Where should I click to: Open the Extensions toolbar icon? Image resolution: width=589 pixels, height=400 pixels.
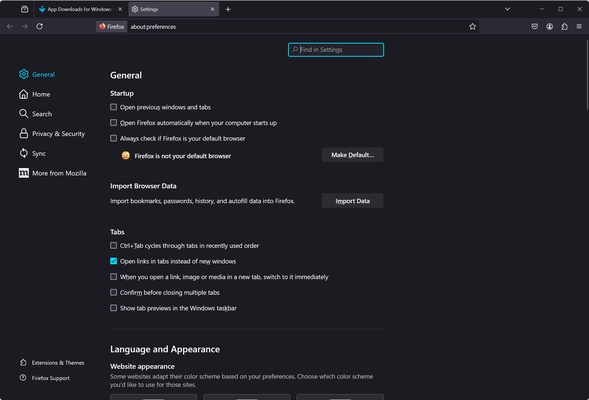pos(564,26)
